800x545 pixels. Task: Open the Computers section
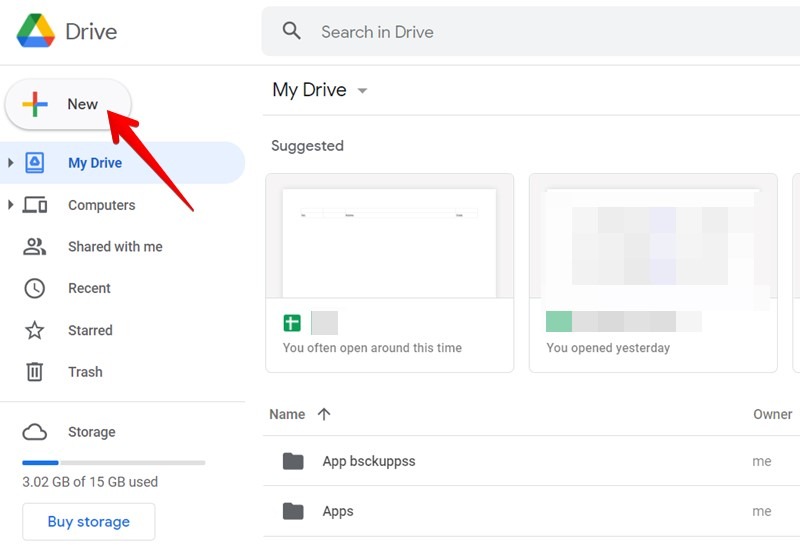(102, 205)
